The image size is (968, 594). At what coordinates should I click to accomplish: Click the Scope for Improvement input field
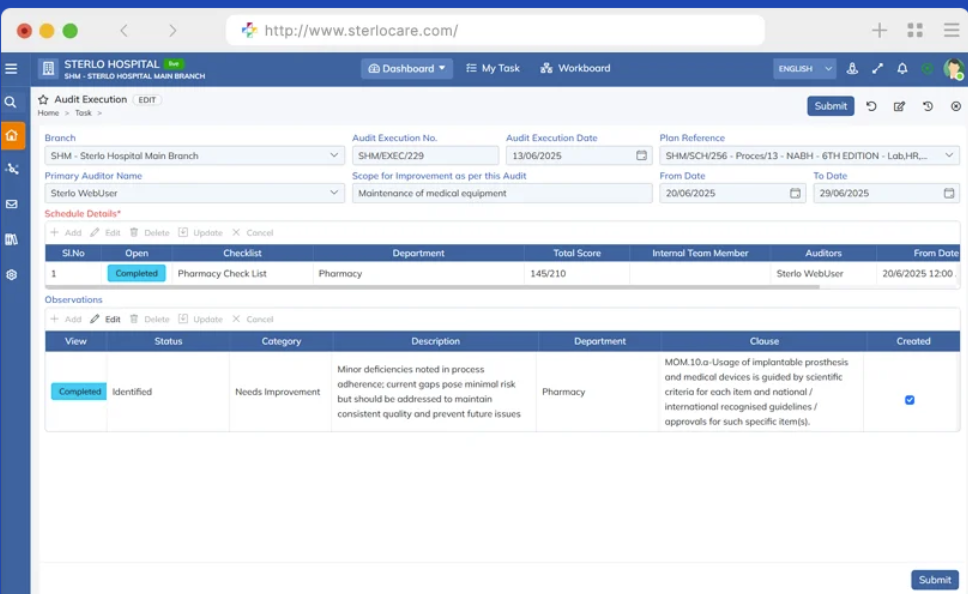coord(502,192)
